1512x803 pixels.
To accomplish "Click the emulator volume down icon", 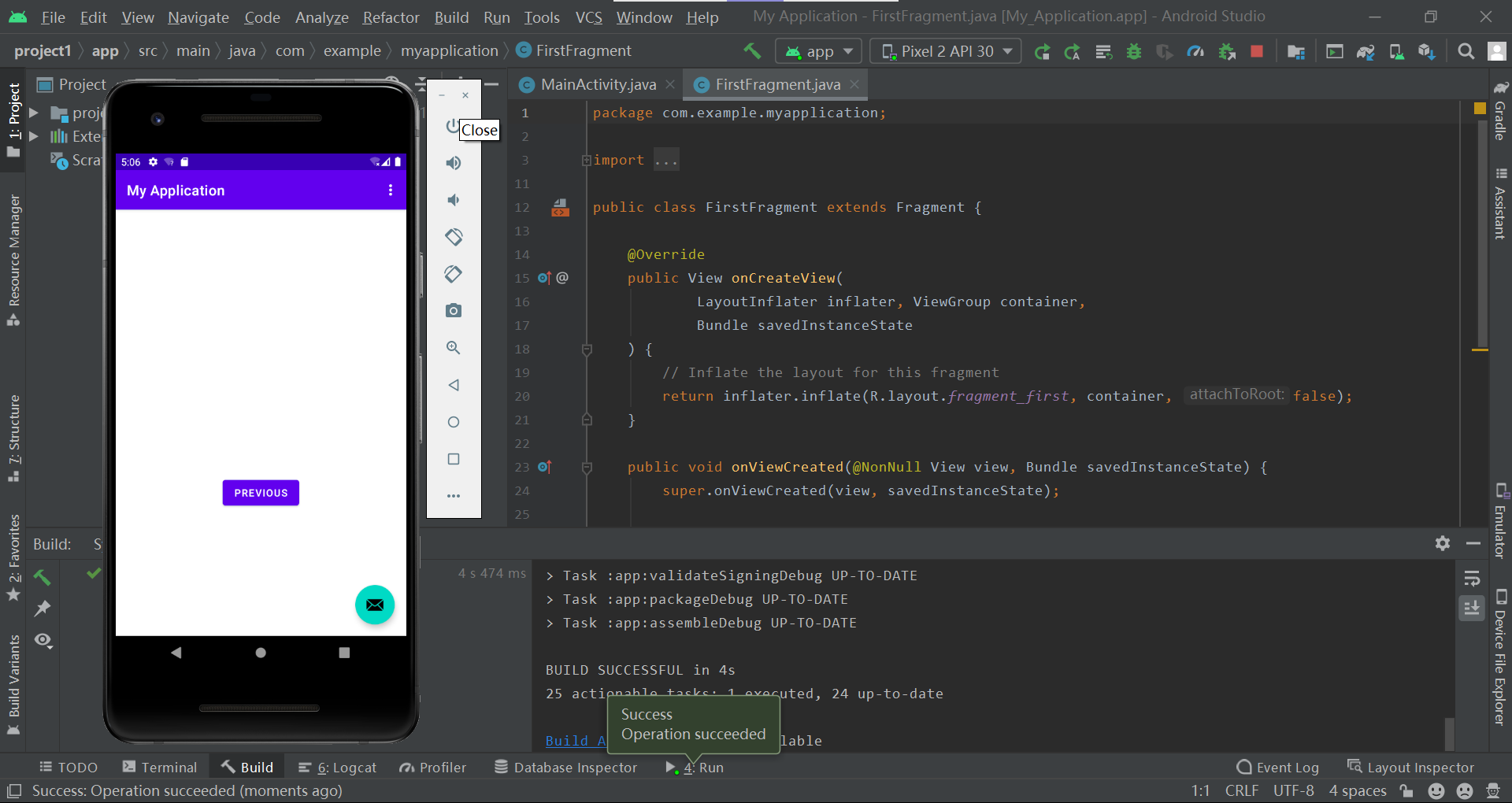I will click(454, 200).
